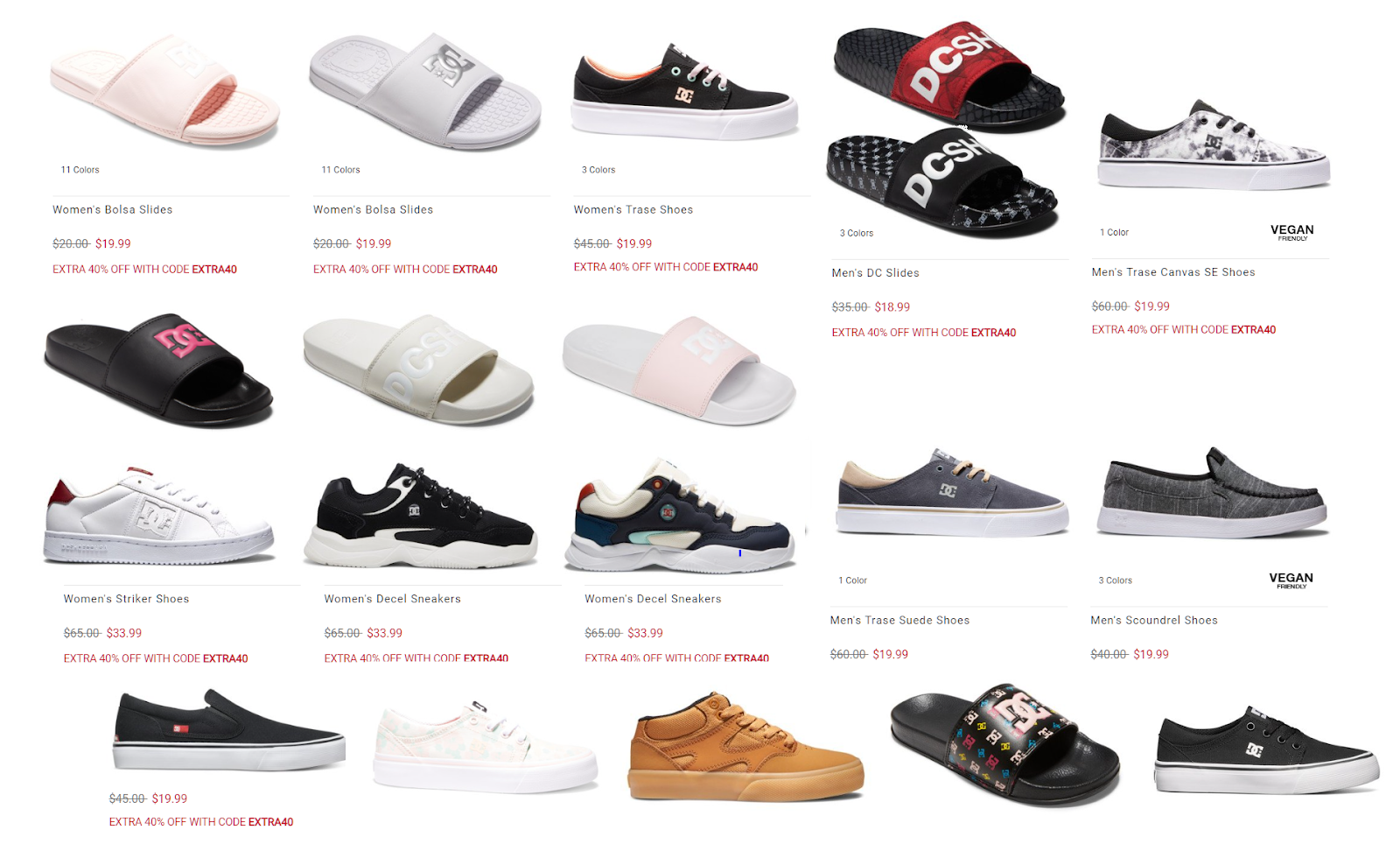Select black slide with pink DC logo
This screenshot has height=858, width=1400.
[158, 370]
